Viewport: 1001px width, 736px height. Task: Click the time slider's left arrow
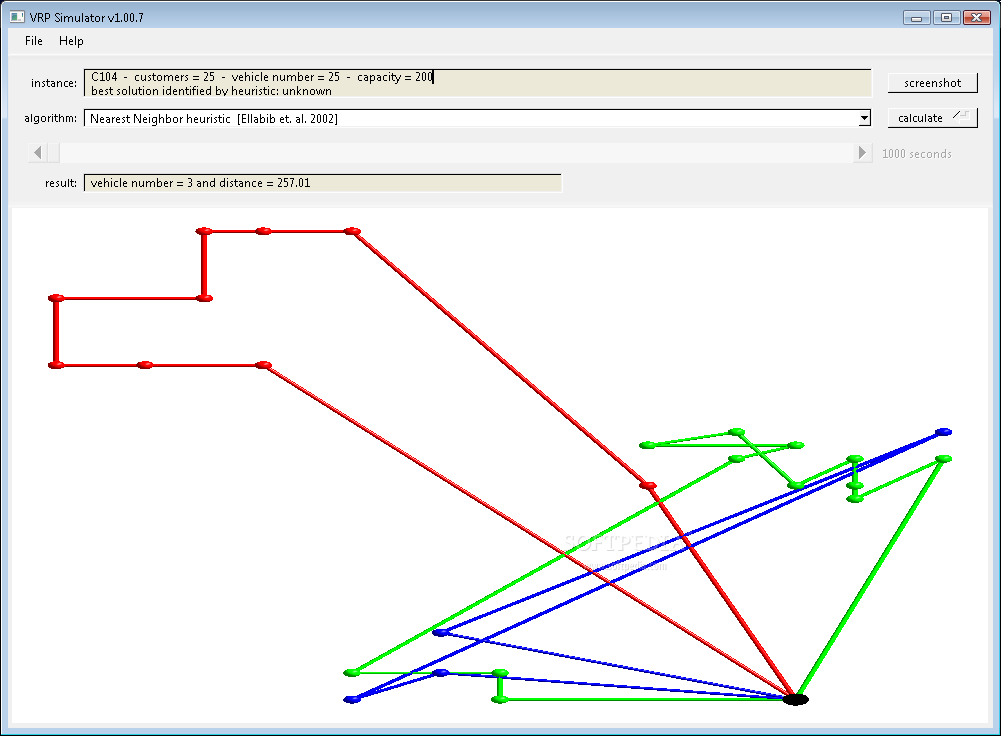tap(37, 153)
